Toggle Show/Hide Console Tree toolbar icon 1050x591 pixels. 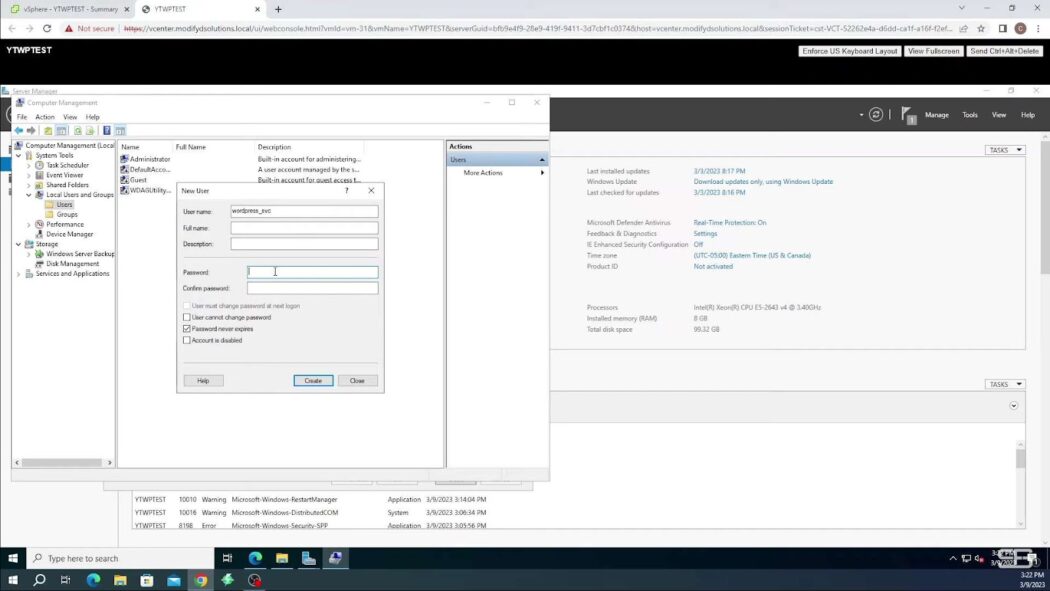click(x=62, y=131)
